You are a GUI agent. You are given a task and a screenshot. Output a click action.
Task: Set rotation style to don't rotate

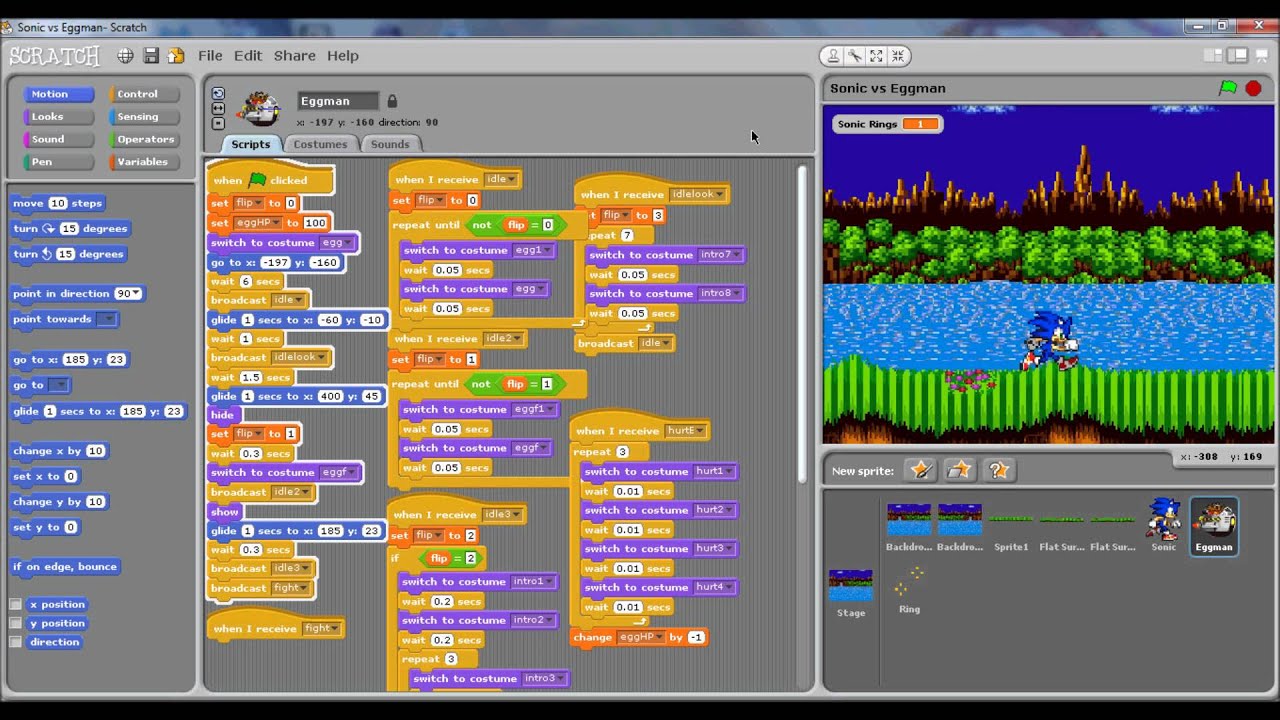pyautogui.click(x=218, y=123)
